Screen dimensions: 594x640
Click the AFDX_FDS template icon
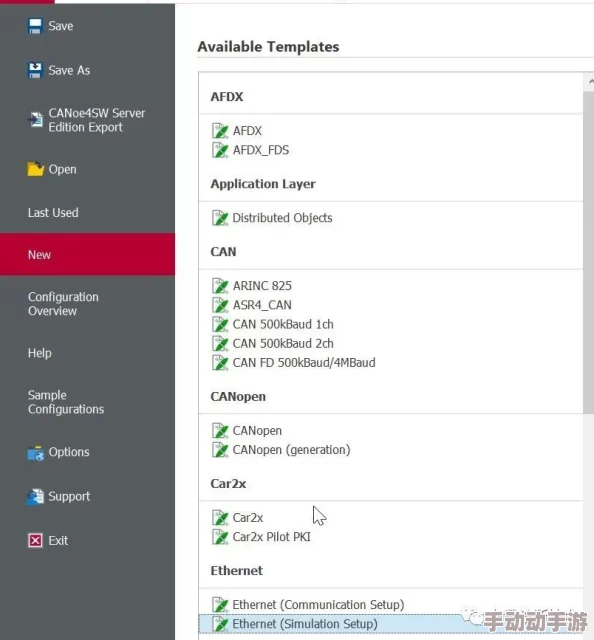pyautogui.click(x=220, y=150)
